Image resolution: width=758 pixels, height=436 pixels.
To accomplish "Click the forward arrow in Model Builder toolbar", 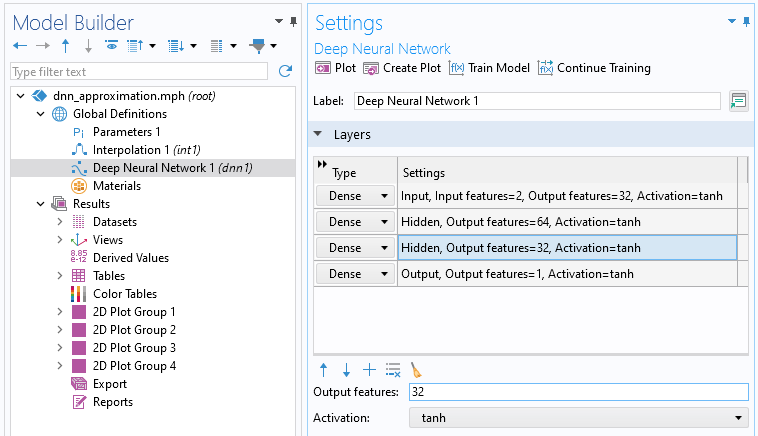I will [43, 46].
